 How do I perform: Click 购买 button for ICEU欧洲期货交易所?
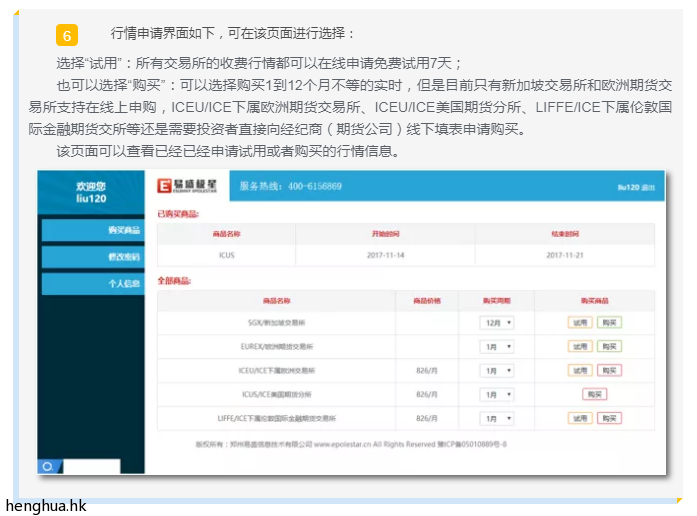coord(609,370)
